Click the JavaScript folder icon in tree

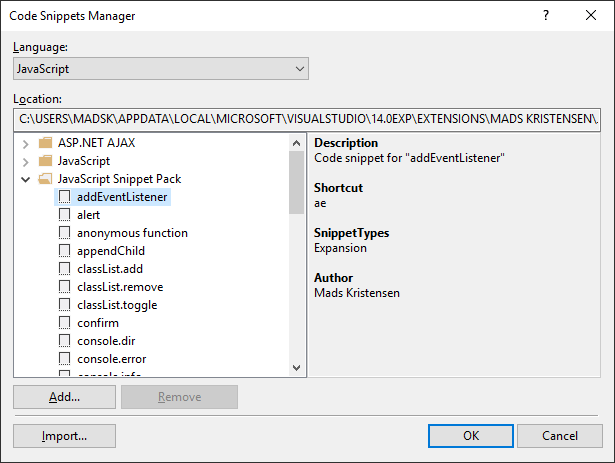coord(44,161)
